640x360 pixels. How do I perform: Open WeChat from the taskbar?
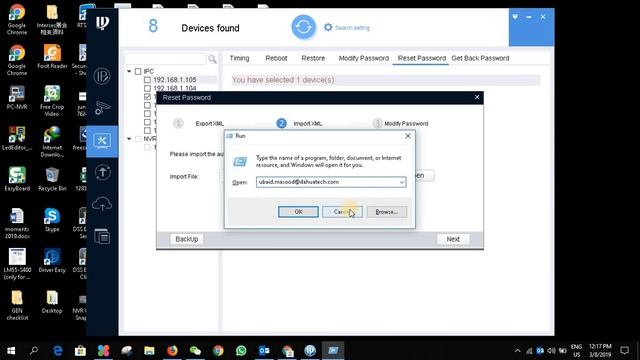[x=195, y=351]
